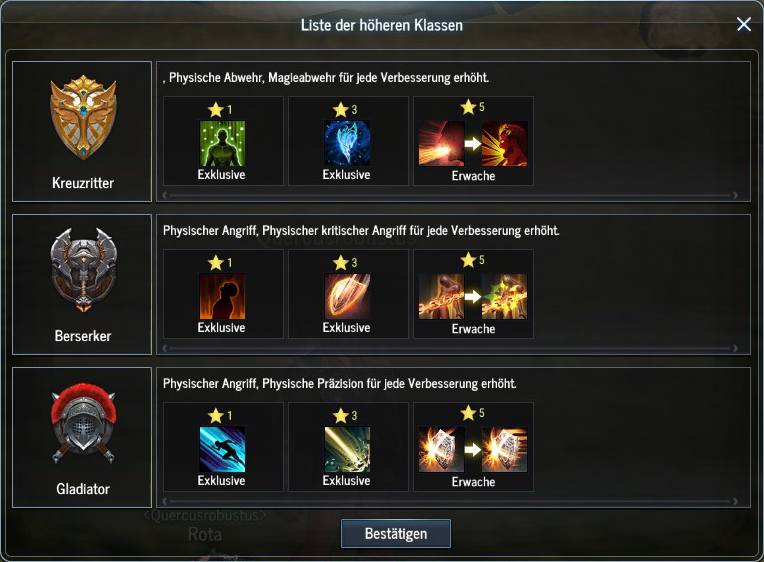Image resolution: width=764 pixels, height=562 pixels.
Task: Click right scroll arrow in Gladiator row
Action: pyautogui.click(x=735, y=501)
